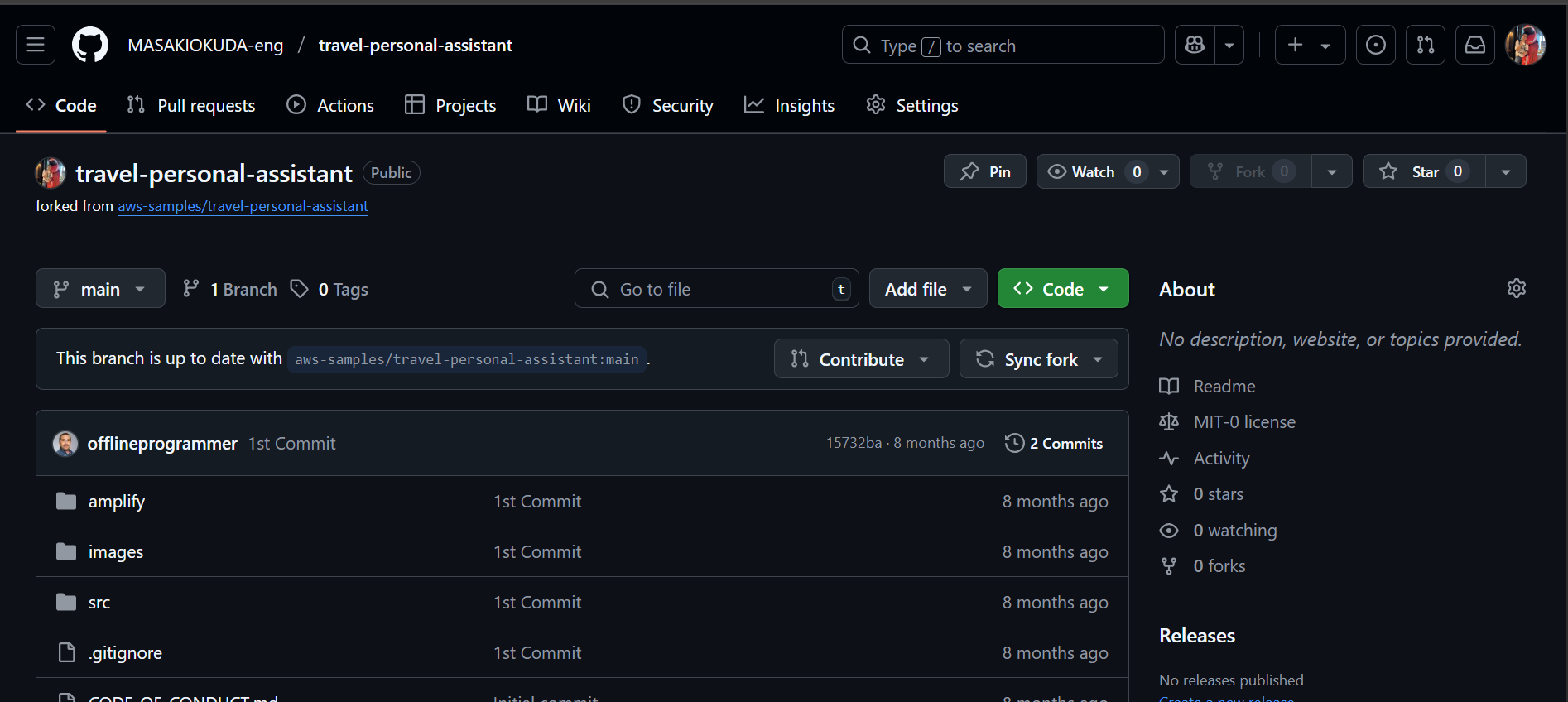The image size is (1568, 702).
Task: Click the offlineprogrammer commit avatar
Action: pyautogui.click(x=65, y=444)
